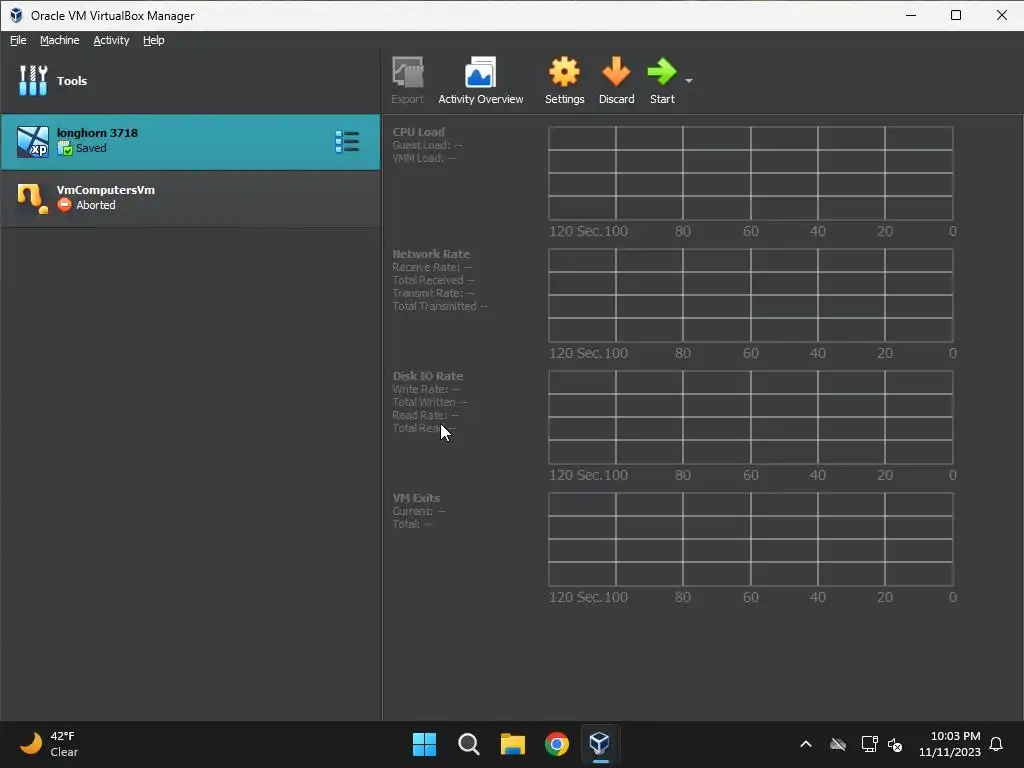This screenshot has width=1024, height=768.
Task: Click the Guest Load text
Action: coord(427,145)
